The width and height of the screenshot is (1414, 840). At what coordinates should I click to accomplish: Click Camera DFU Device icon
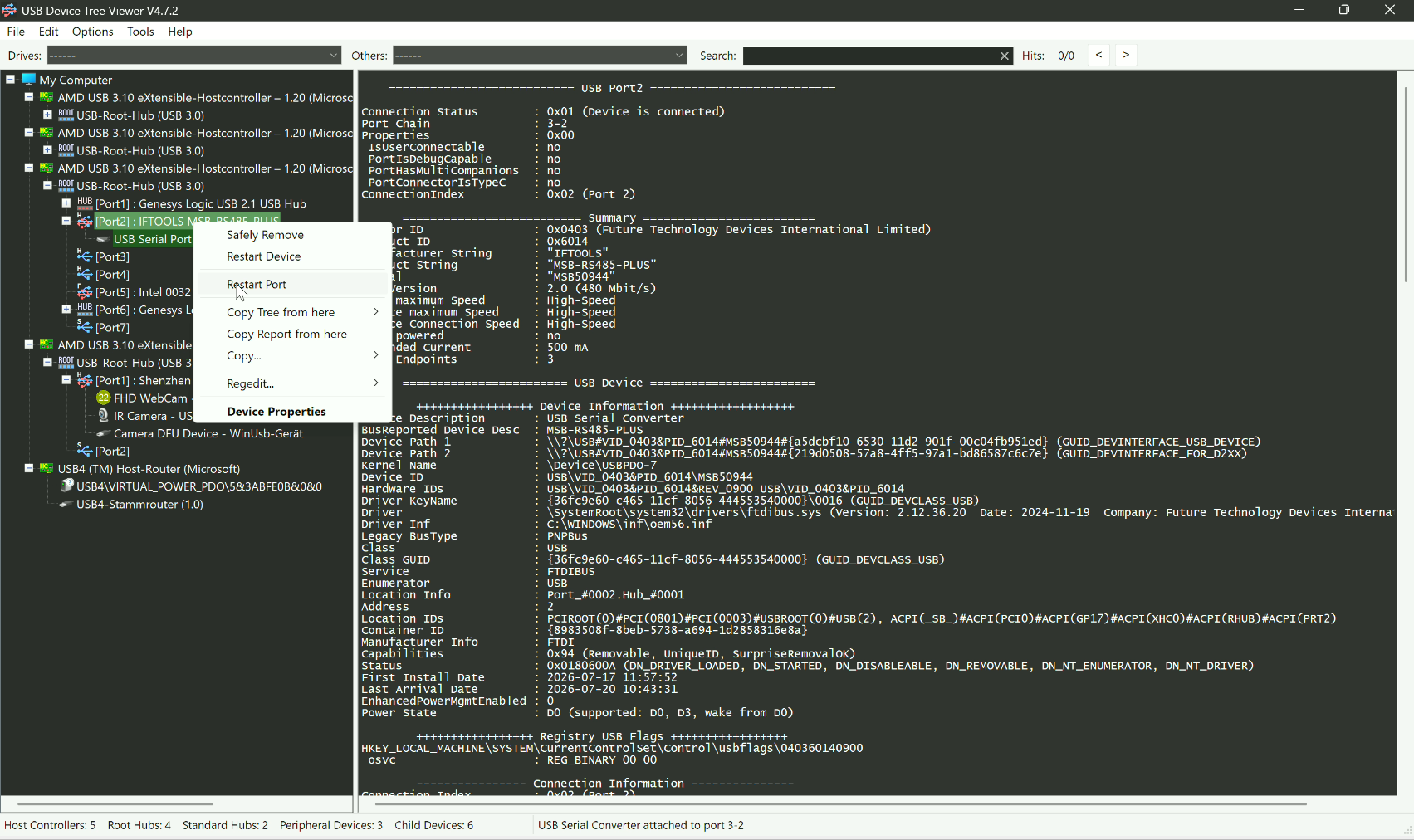click(103, 433)
